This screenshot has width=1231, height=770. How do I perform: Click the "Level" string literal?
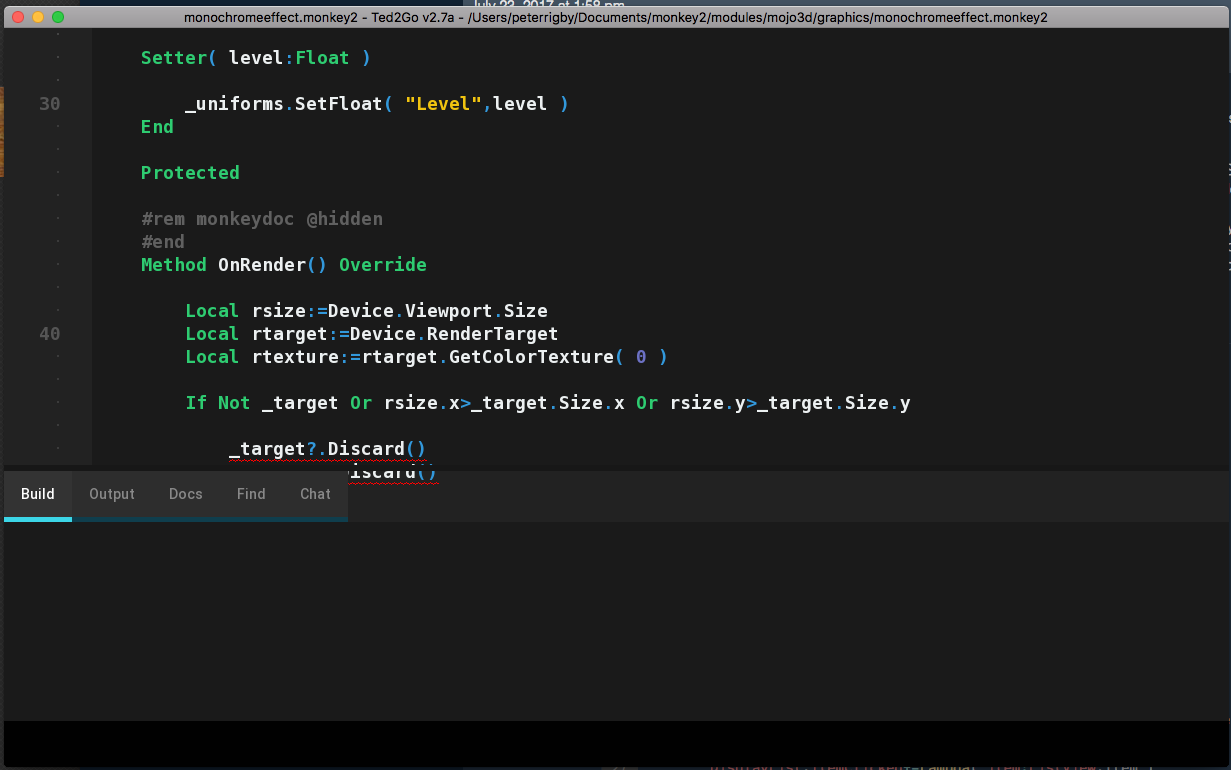tap(443, 104)
